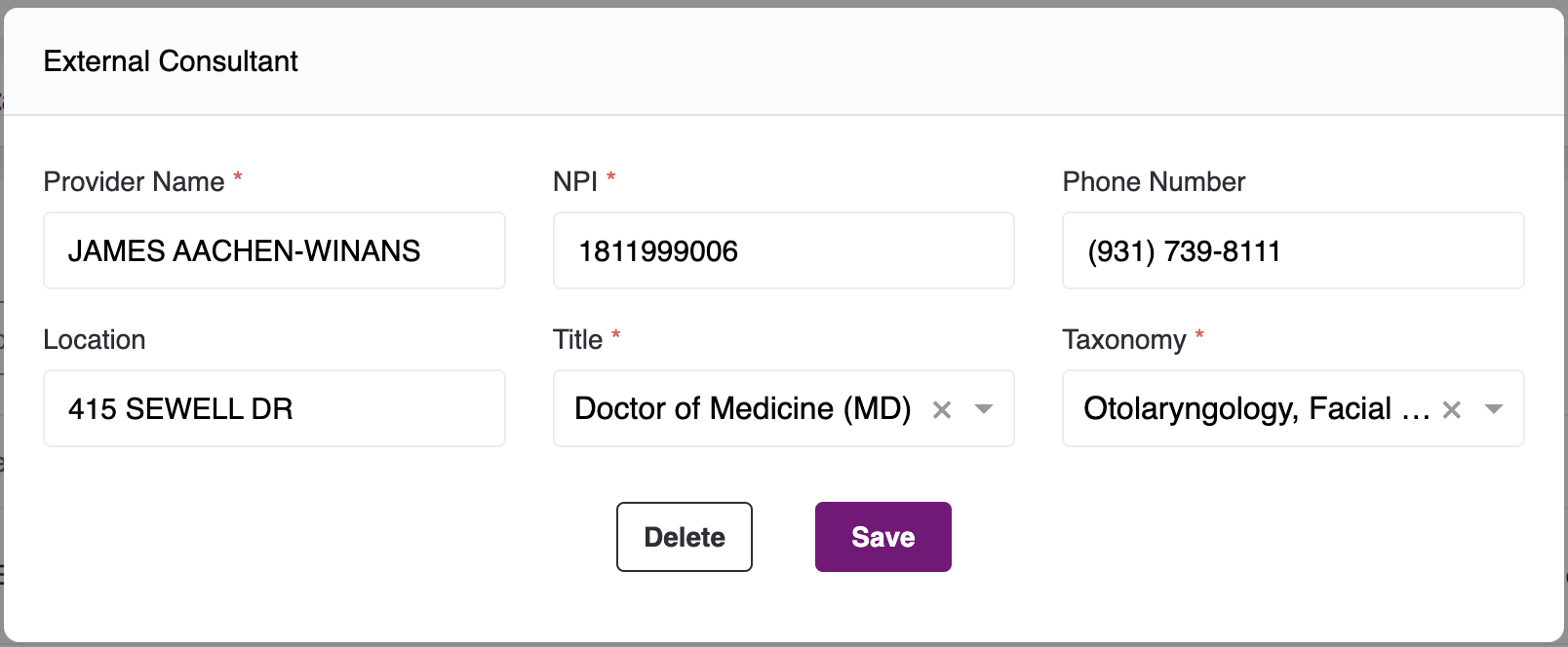Save the external consultant

[882, 537]
